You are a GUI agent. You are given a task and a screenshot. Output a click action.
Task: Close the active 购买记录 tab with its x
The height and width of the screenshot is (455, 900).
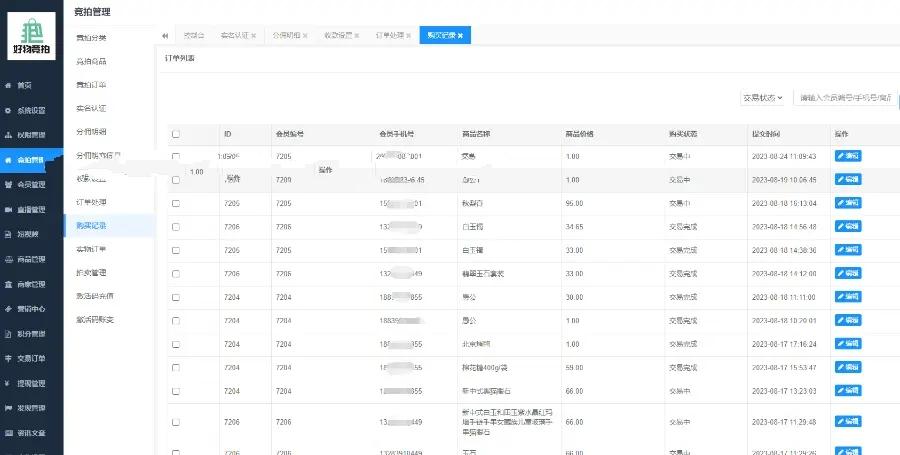pyautogui.click(x=460, y=36)
